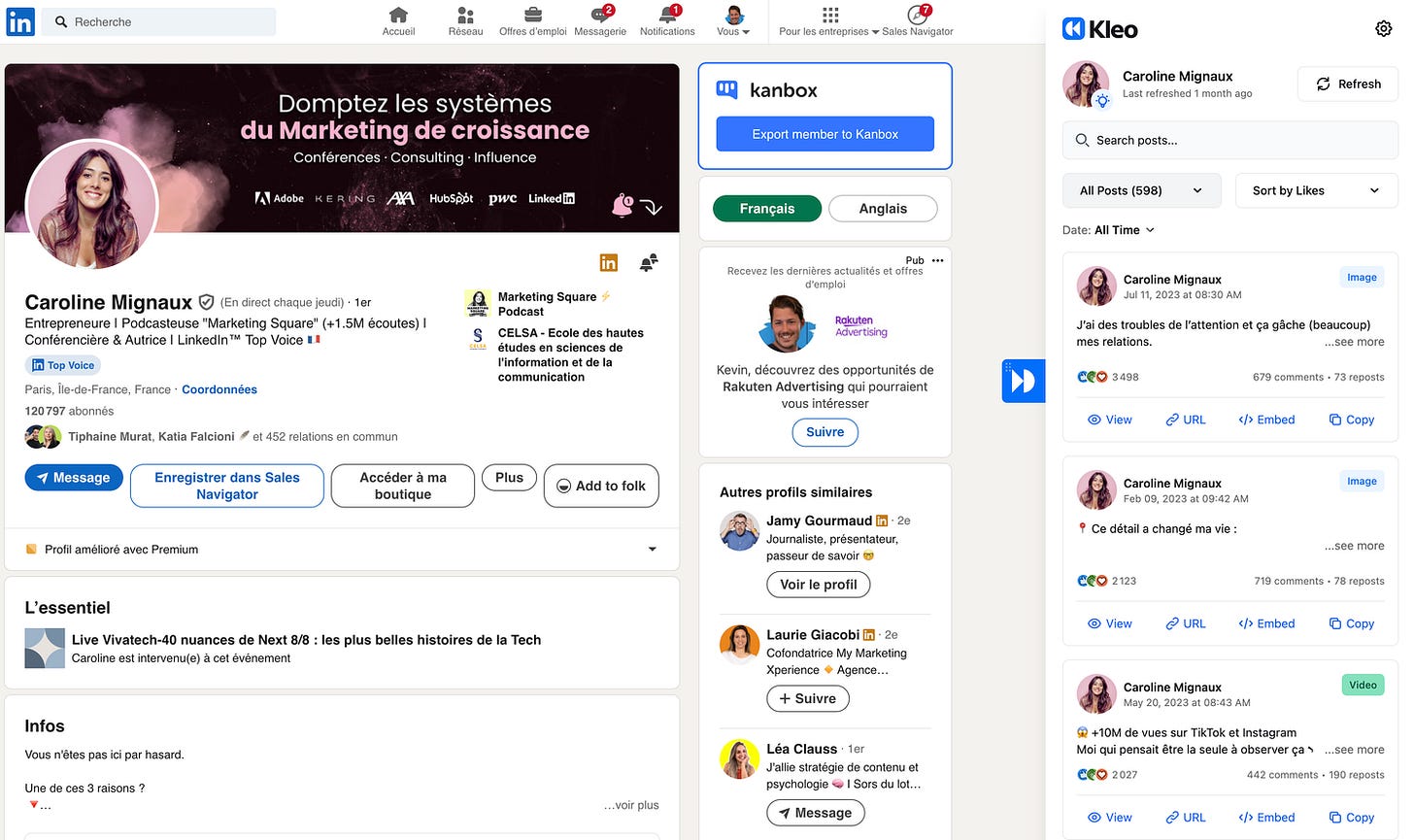
Task: Select the Anglais language toggle
Action: tap(883, 209)
